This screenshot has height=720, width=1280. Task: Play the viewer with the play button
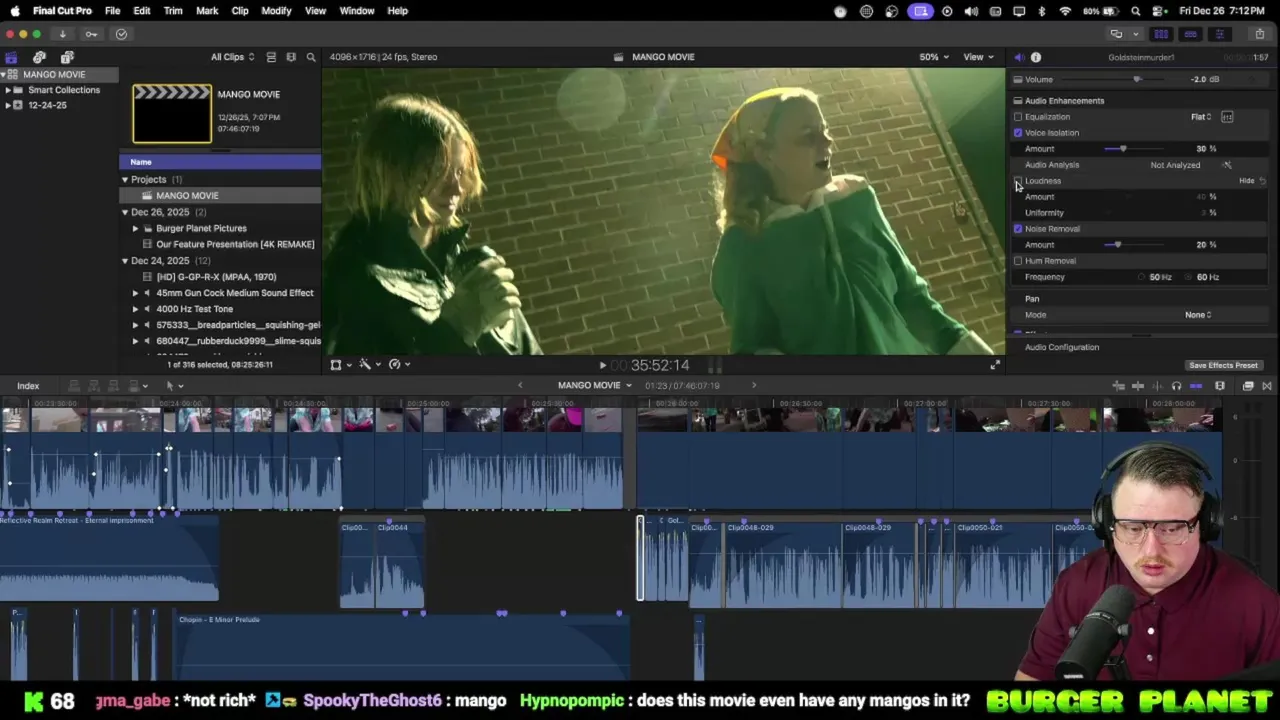click(602, 365)
